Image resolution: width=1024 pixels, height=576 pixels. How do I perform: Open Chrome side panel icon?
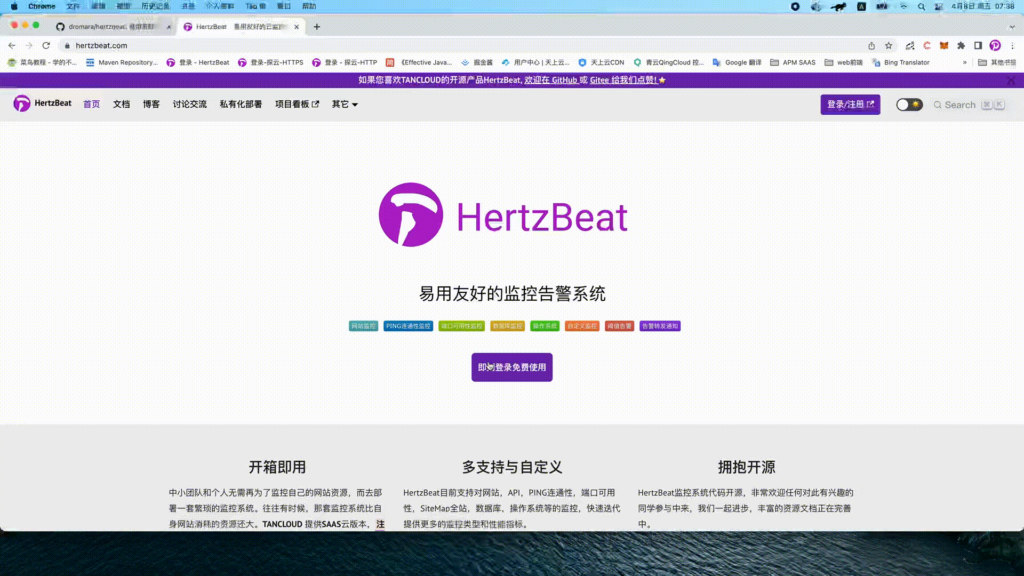(x=978, y=46)
